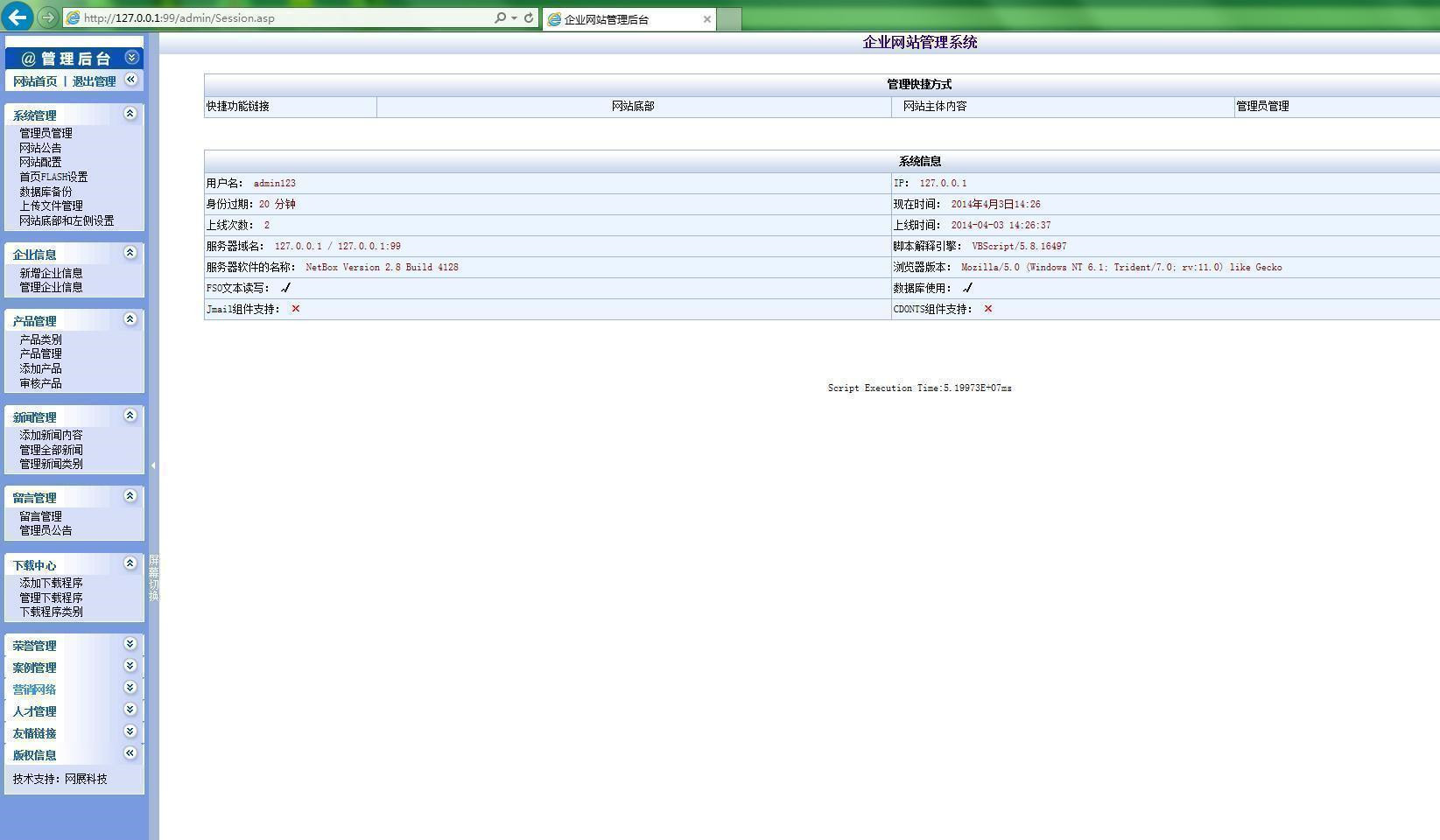1440x840 pixels.
Task: Open the address bar dropdown arrow
Action: 514,17
